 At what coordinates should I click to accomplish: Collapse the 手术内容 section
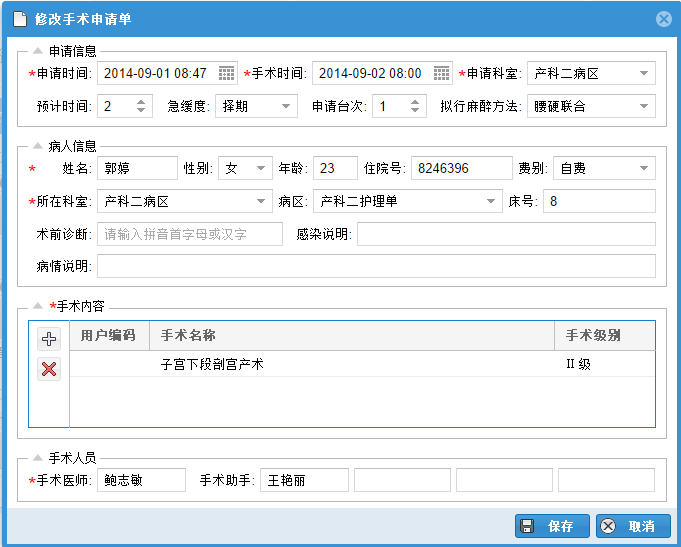coord(38,306)
